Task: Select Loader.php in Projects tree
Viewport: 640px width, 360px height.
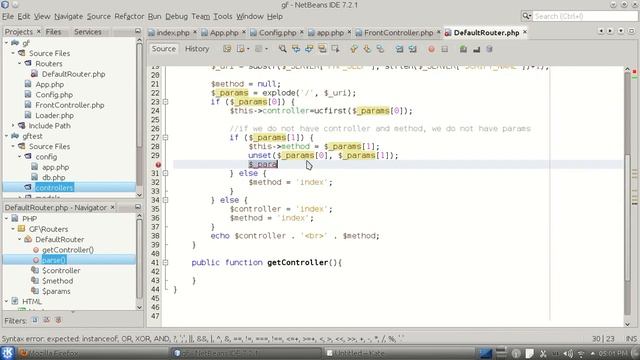Action: pos(54,115)
